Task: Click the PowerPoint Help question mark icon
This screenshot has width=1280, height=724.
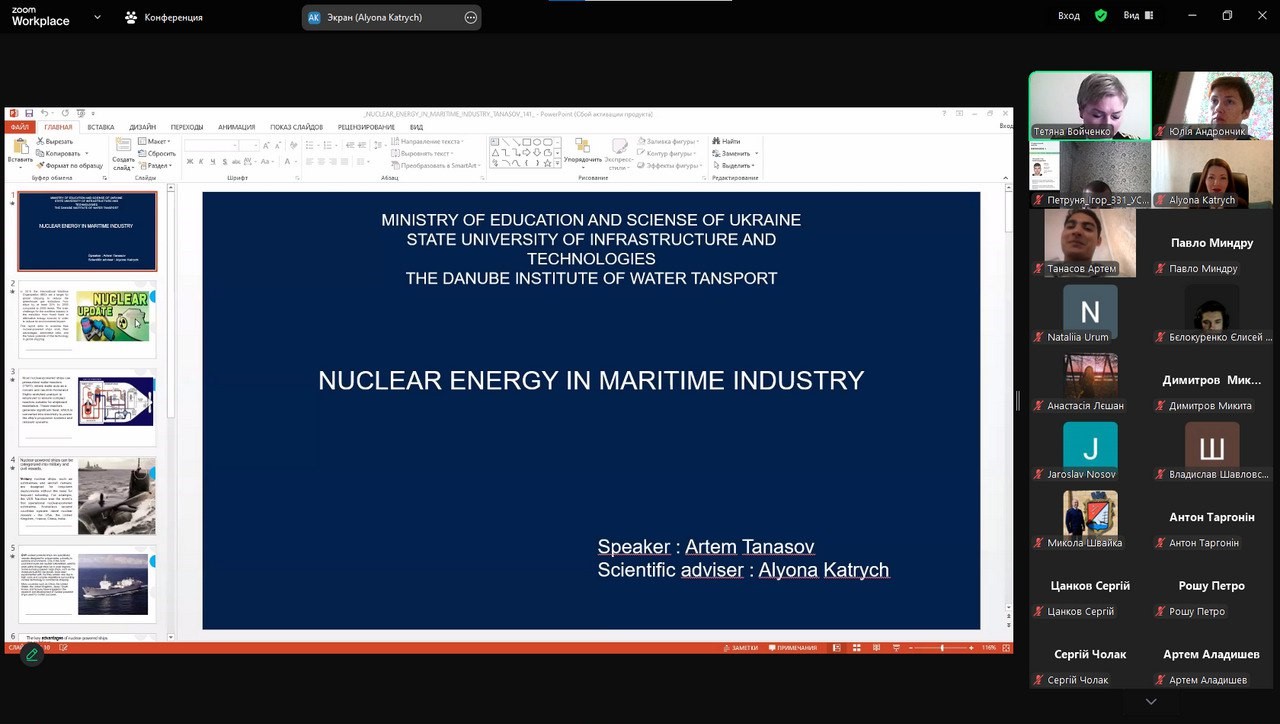Action: point(944,113)
